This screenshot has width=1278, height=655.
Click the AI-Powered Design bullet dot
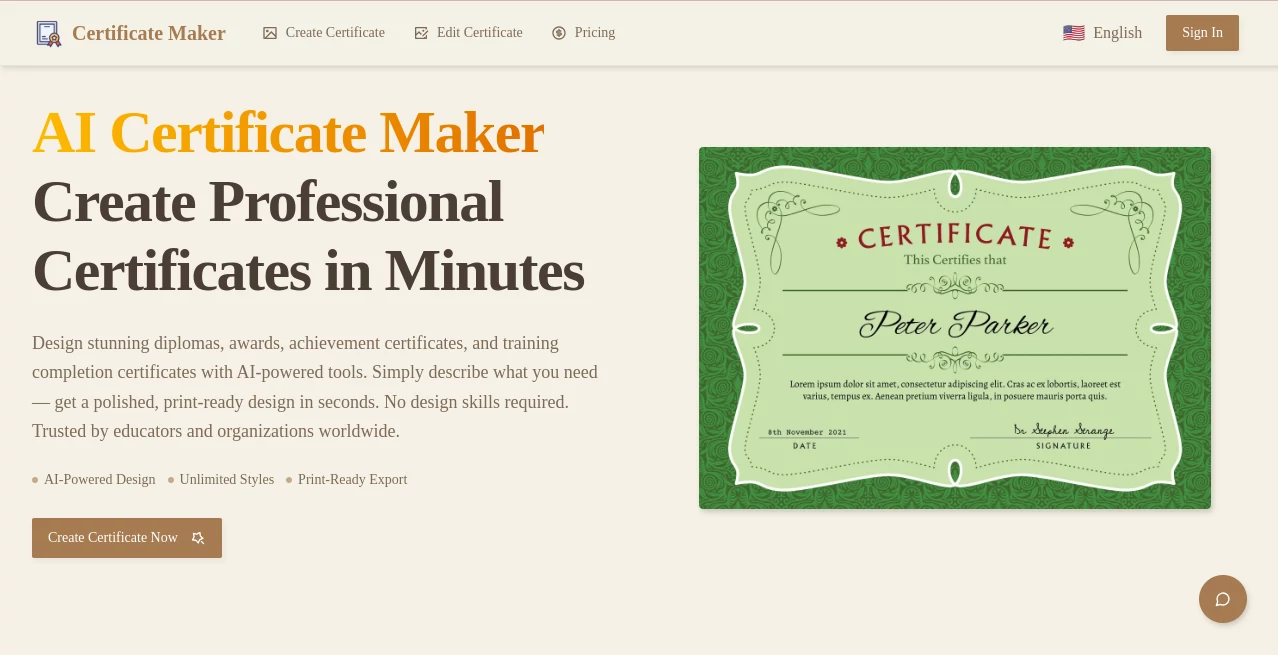(35, 480)
